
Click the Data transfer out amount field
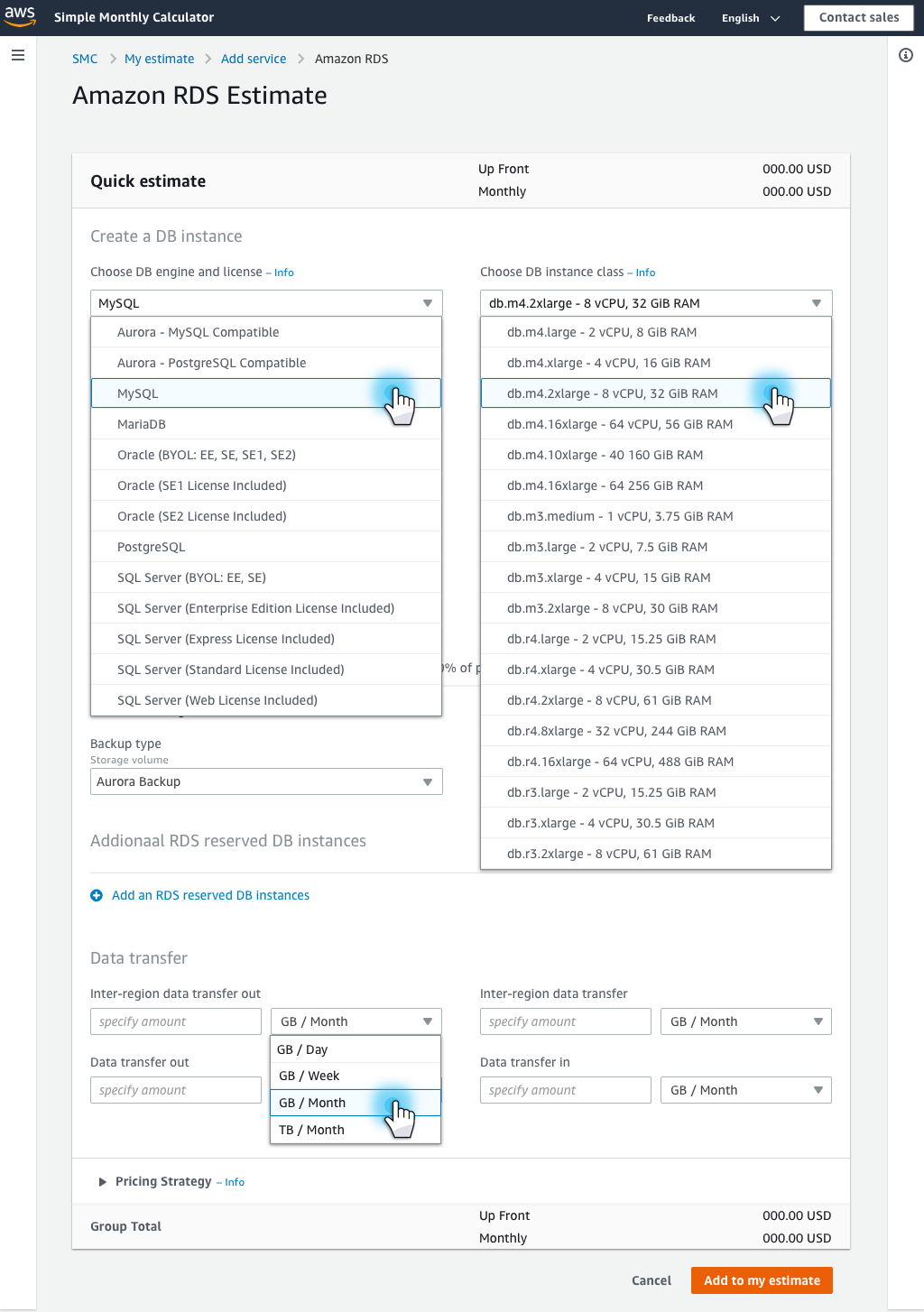(x=176, y=1090)
